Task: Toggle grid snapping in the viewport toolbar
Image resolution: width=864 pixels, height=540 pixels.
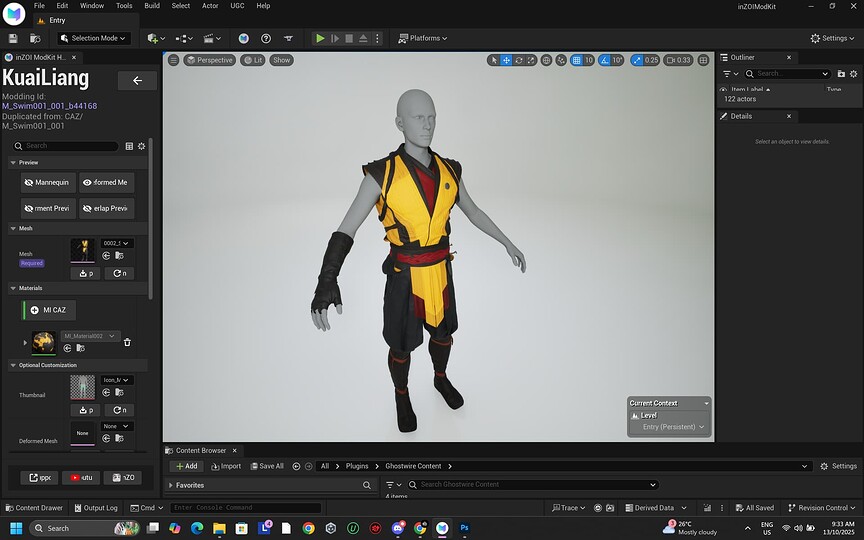Action: pyautogui.click(x=576, y=60)
